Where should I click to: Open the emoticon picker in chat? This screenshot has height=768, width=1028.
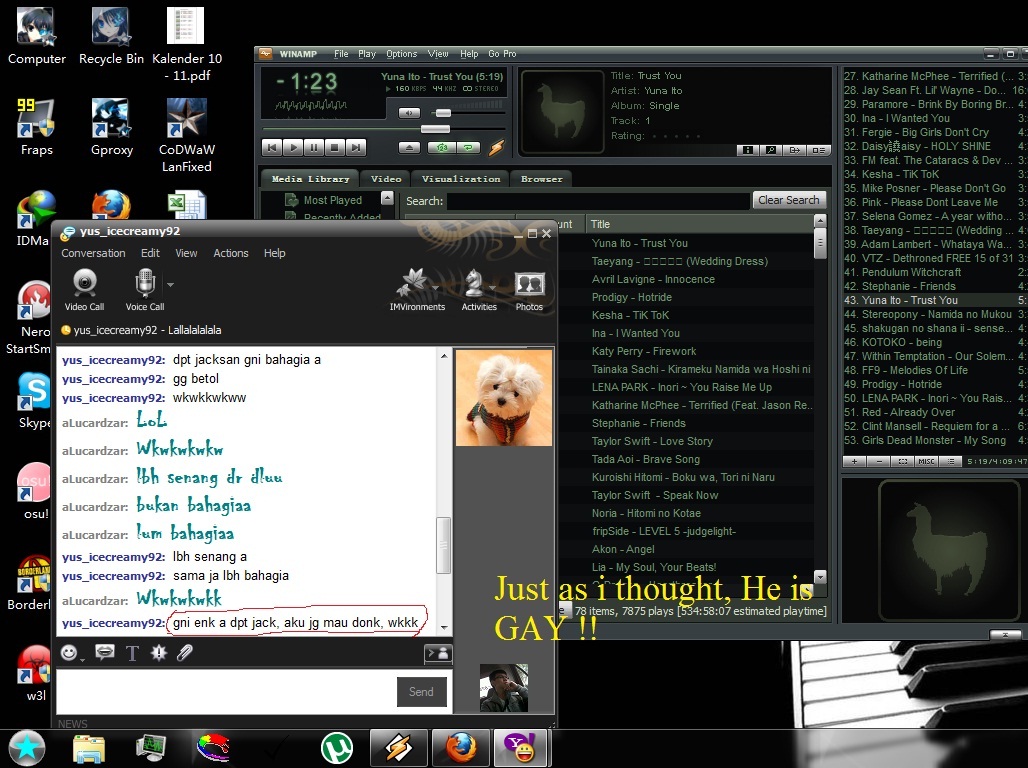69,653
